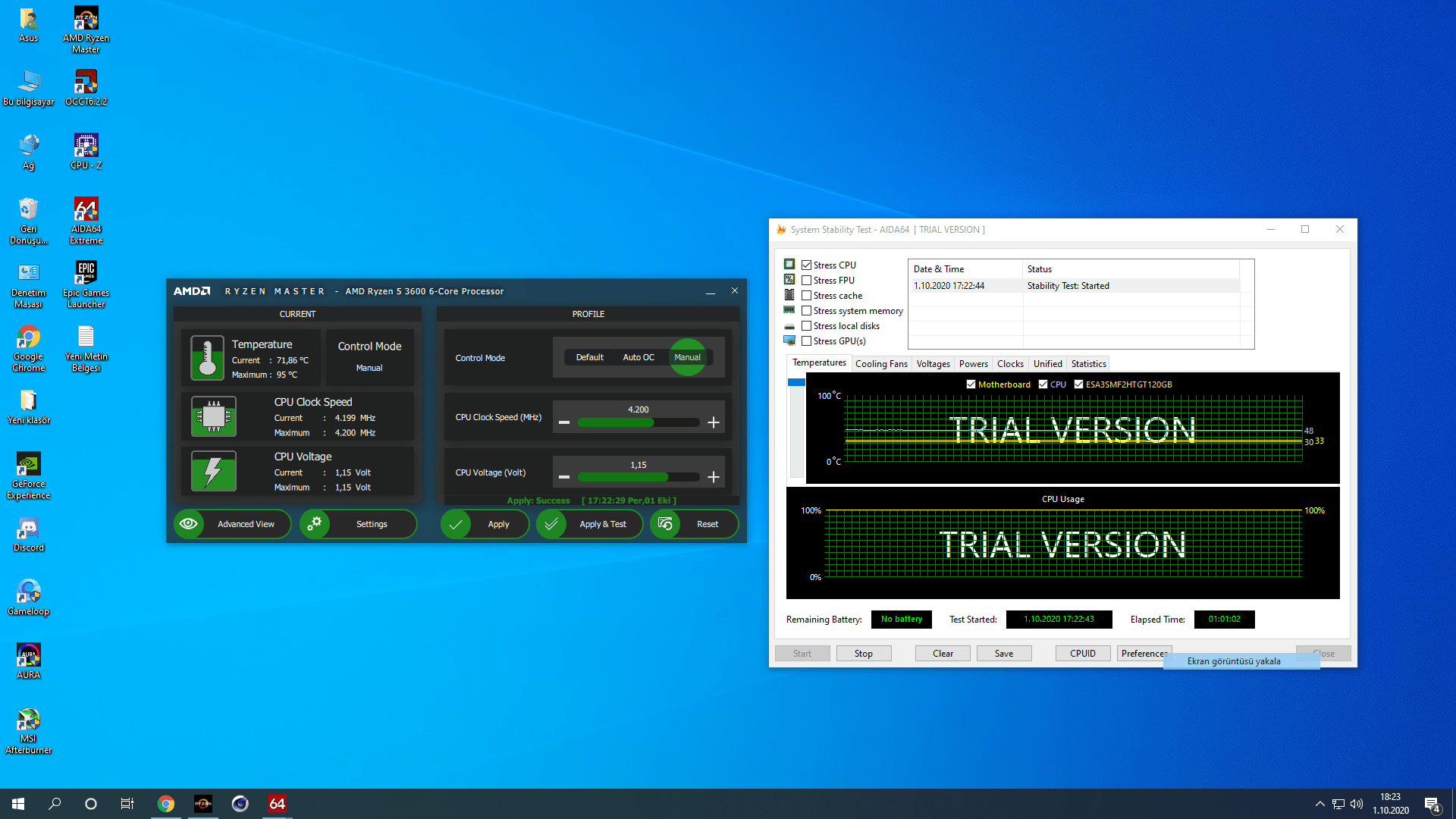This screenshot has width=1456, height=819.
Task: Show hidden system tray icons
Action: pos(1319,804)
